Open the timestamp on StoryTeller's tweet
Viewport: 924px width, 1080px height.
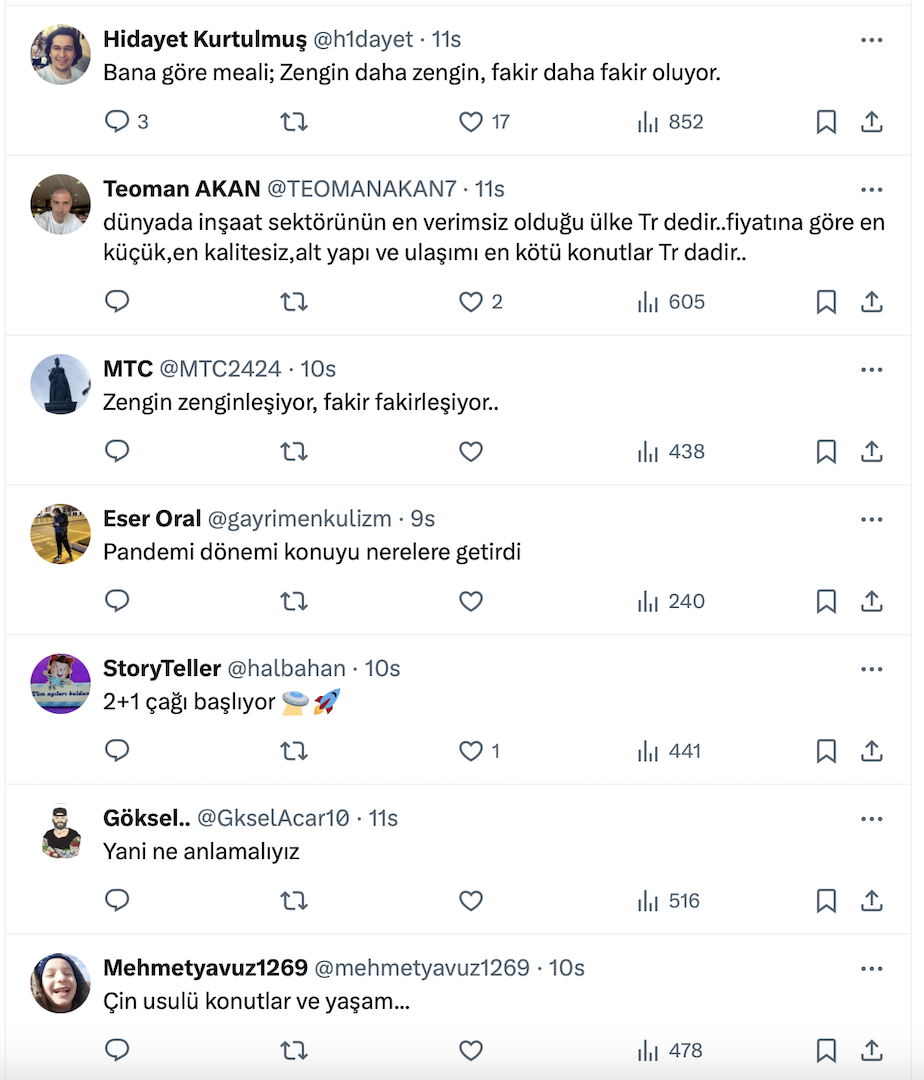tap(383, 669)
